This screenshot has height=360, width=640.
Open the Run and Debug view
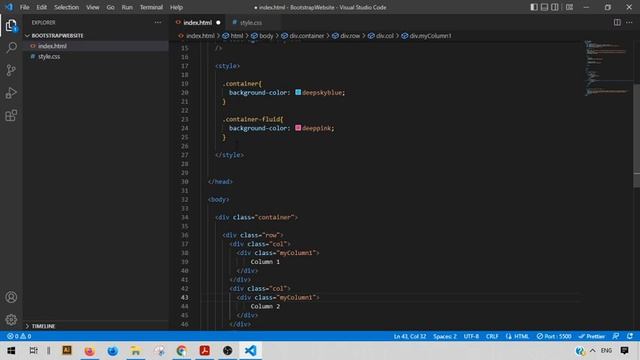click(11, 93)
